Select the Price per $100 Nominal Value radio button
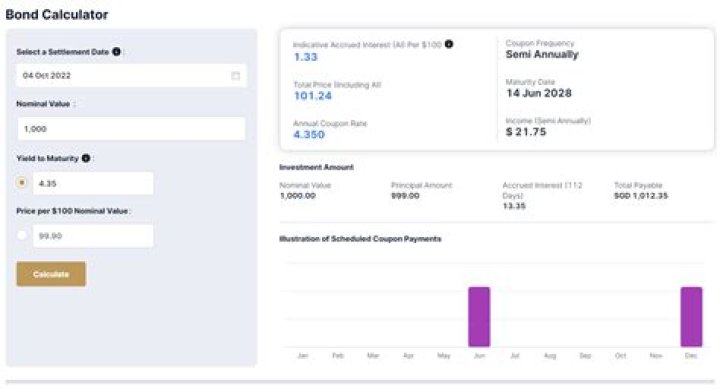Viewport: 720px width, 389px height. [22, 235]
